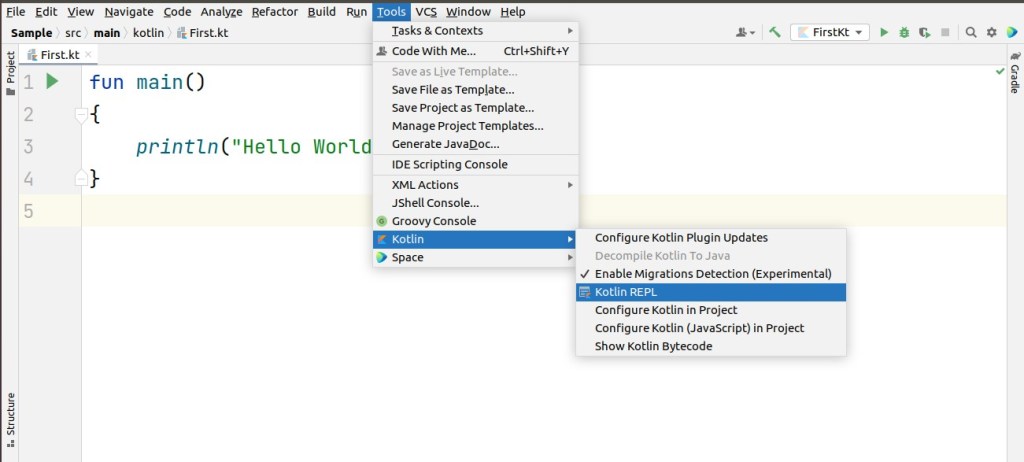Select Configure Kotlin in Project

[x=711, y=310]
